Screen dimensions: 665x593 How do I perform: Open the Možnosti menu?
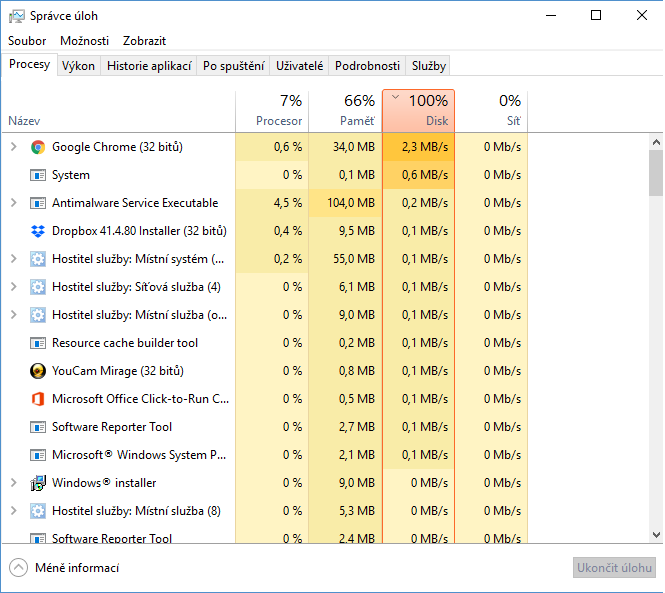pyautogui.click(x=84, y=41)
